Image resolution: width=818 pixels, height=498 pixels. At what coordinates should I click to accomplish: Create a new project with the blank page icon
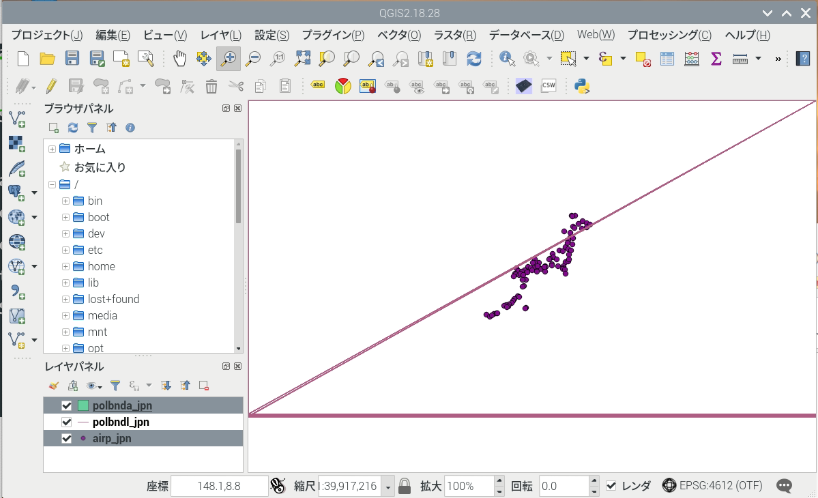23,58
